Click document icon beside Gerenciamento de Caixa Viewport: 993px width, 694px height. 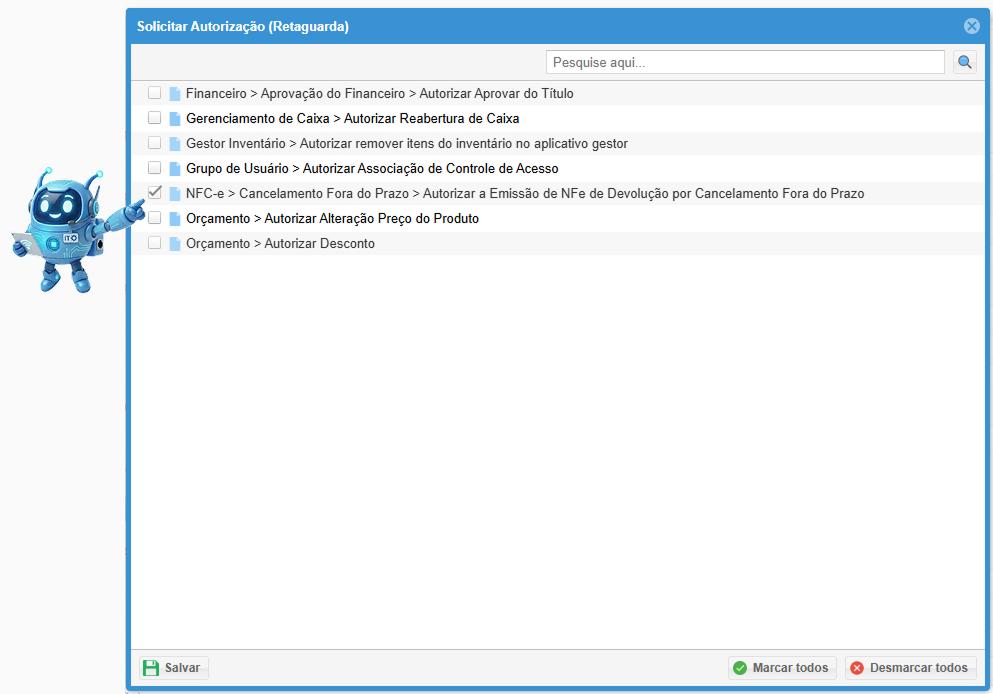(175, 119)
